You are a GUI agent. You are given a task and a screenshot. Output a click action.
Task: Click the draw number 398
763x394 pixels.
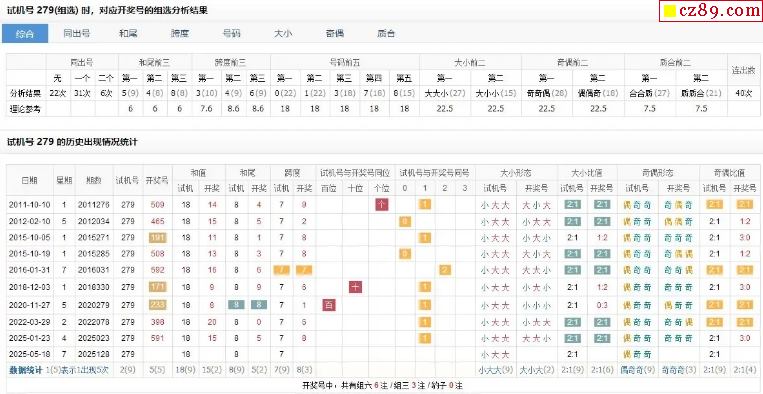point(157,322)
